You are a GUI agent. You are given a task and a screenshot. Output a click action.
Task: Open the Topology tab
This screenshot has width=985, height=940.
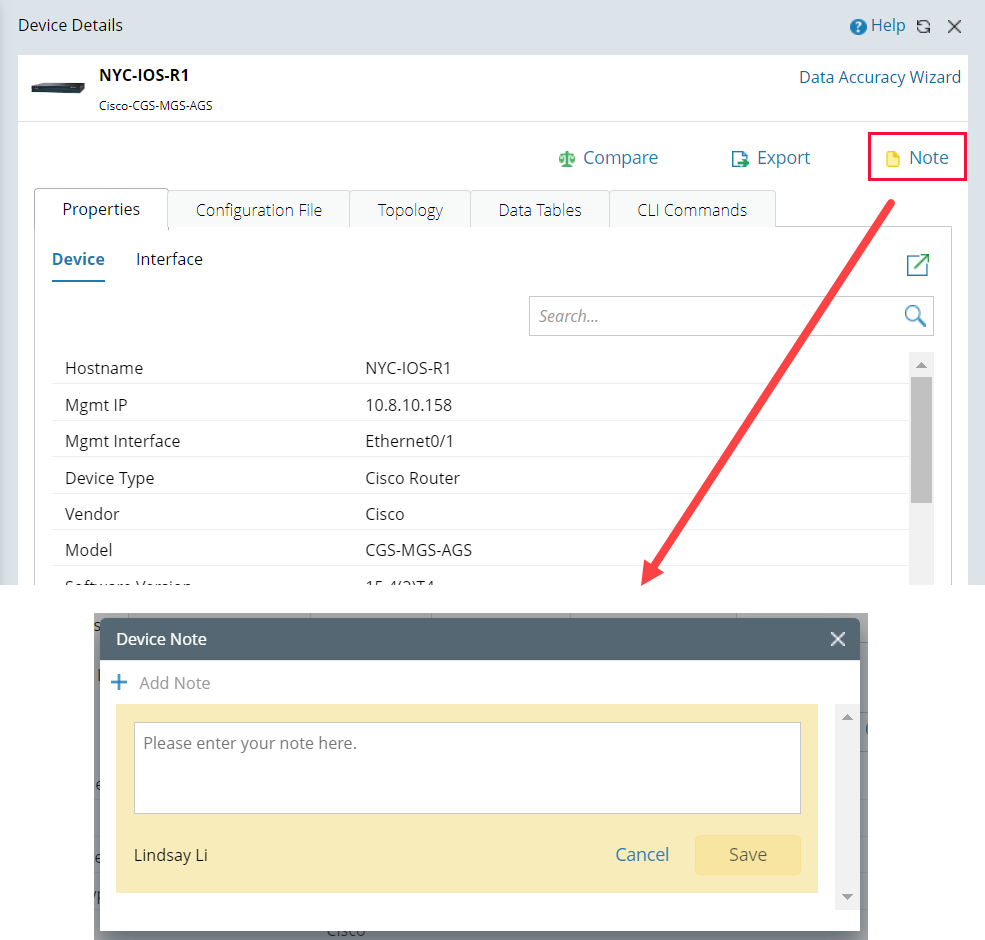click(x=409, y=209)
